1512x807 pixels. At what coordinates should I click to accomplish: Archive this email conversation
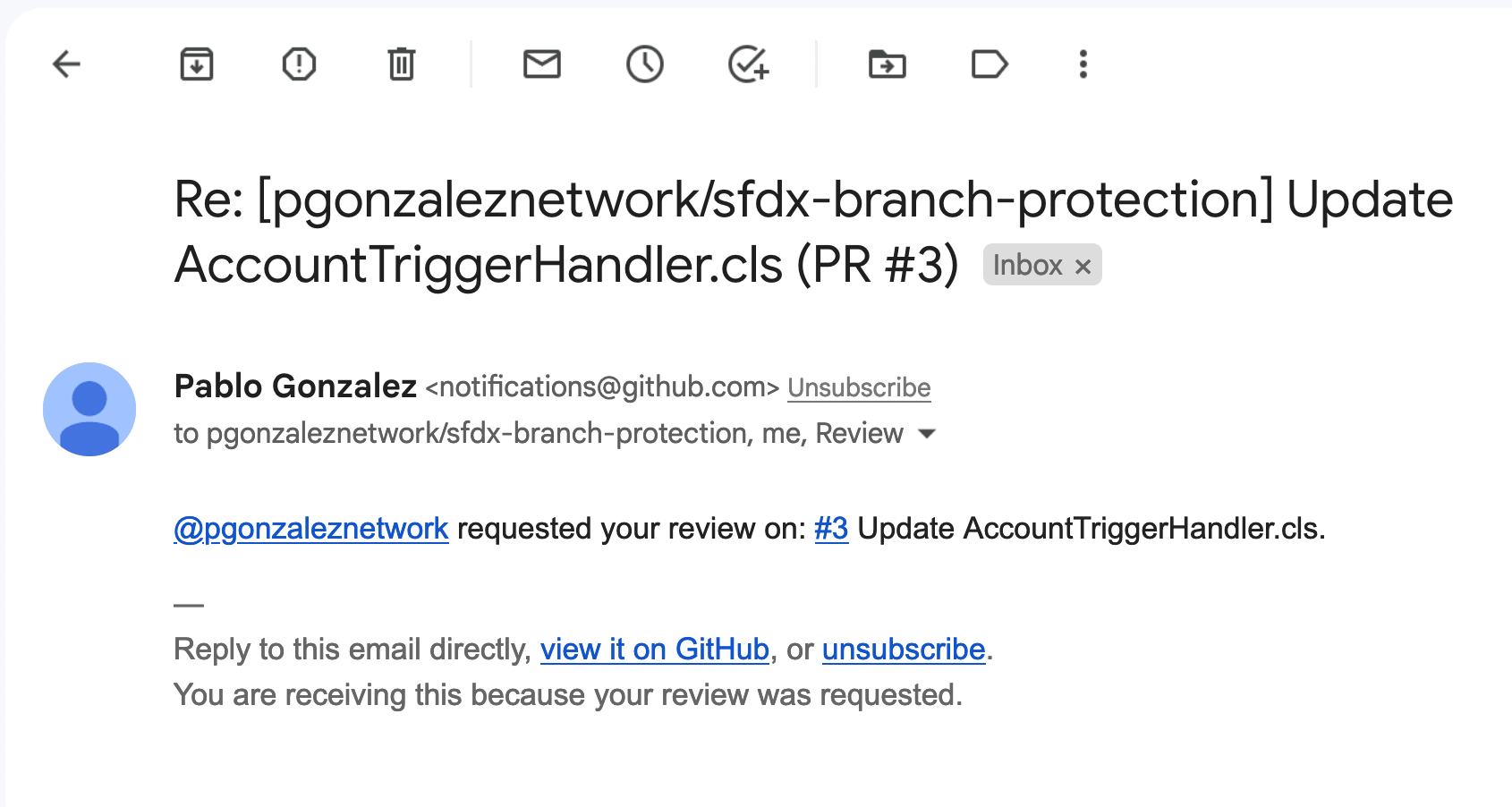[x=197, y=64]
